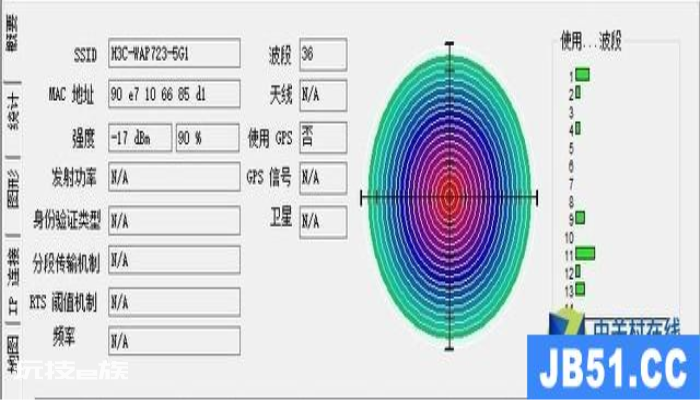Screen dimensions: 700x400
Task: Click the 使用 GPS label
Action: point(270,138)
